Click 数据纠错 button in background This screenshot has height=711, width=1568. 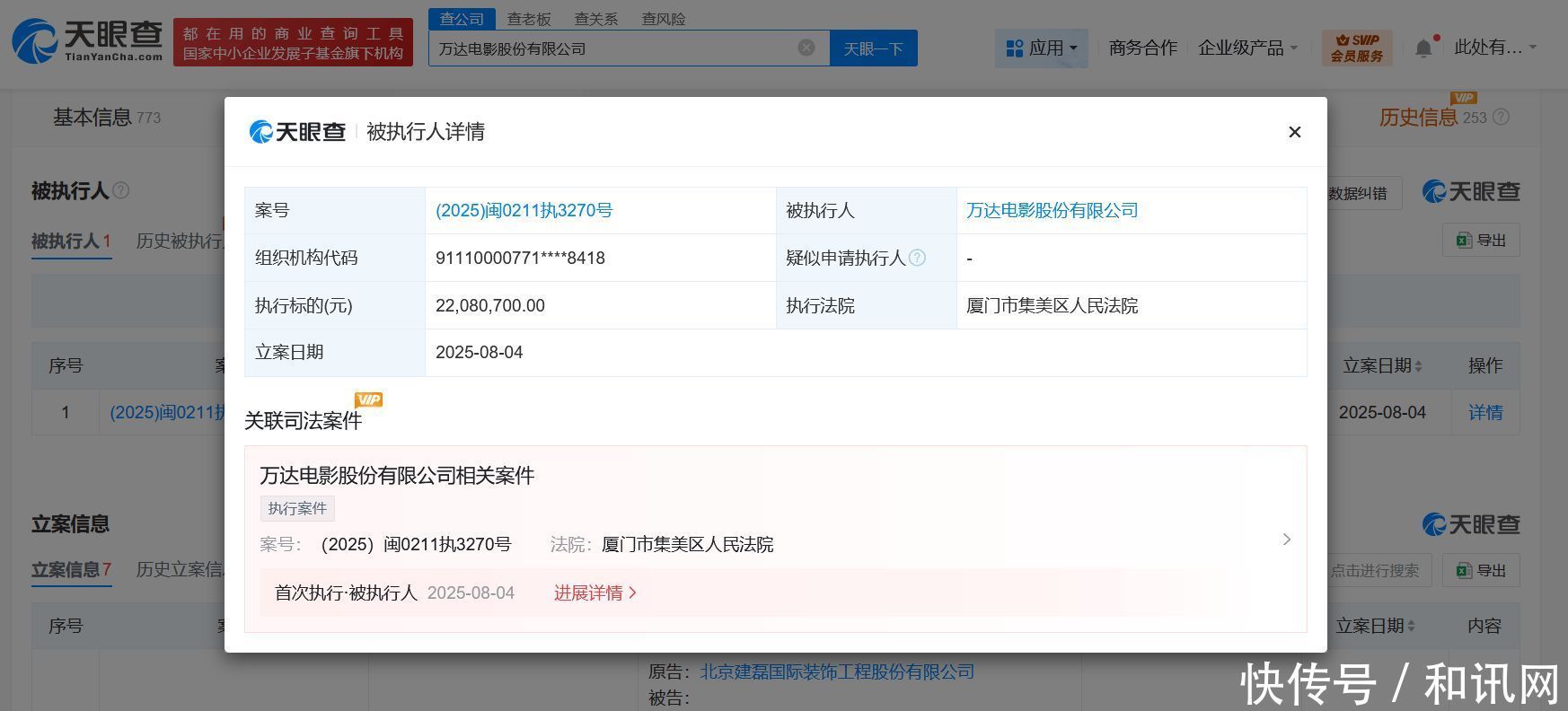tap(1357, 193)
